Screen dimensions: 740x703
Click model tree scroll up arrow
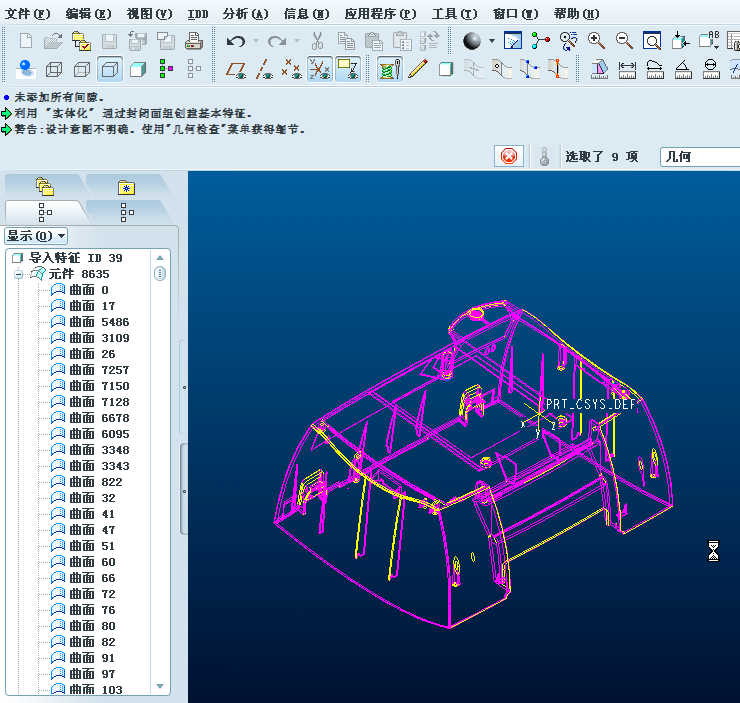click(160, 258)
